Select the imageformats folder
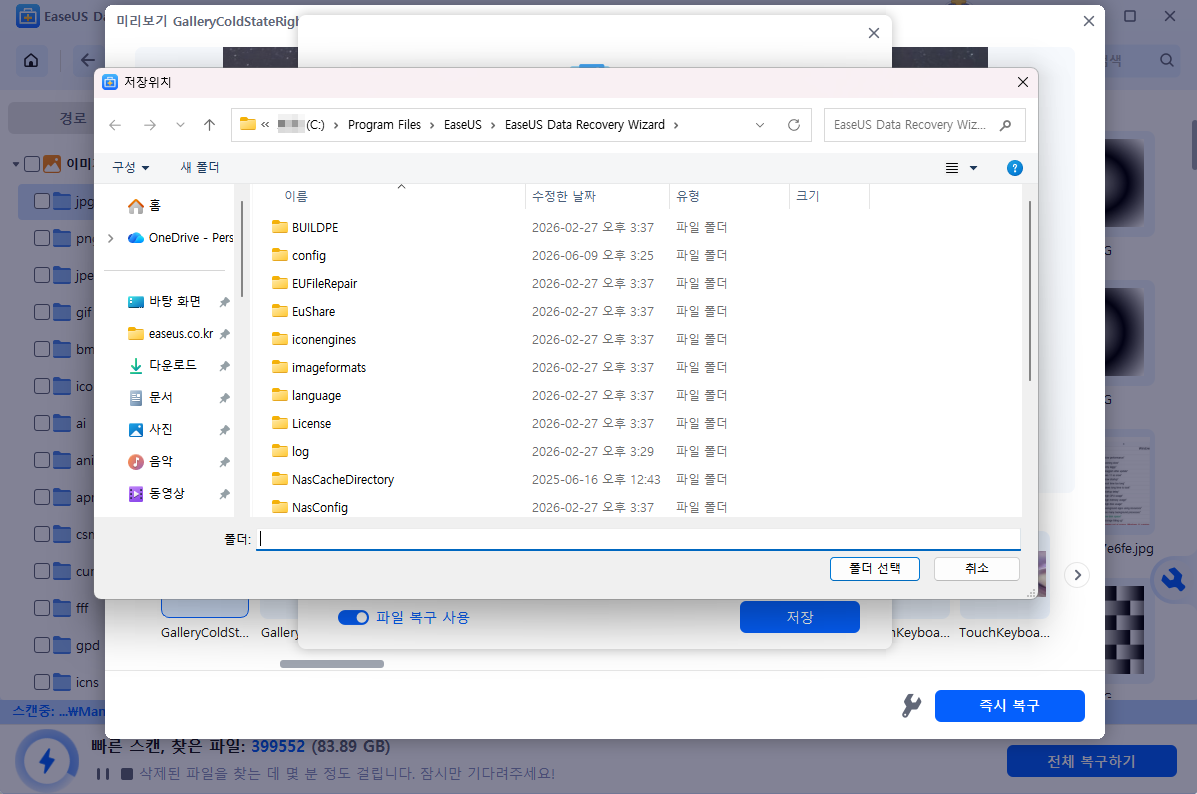 [319, 368]
